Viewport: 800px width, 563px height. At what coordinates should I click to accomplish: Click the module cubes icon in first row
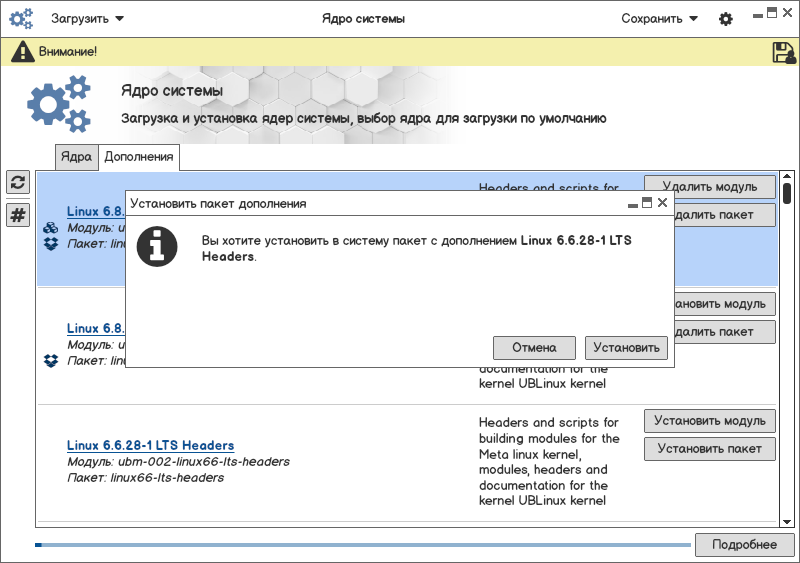(x=51, y=228)
